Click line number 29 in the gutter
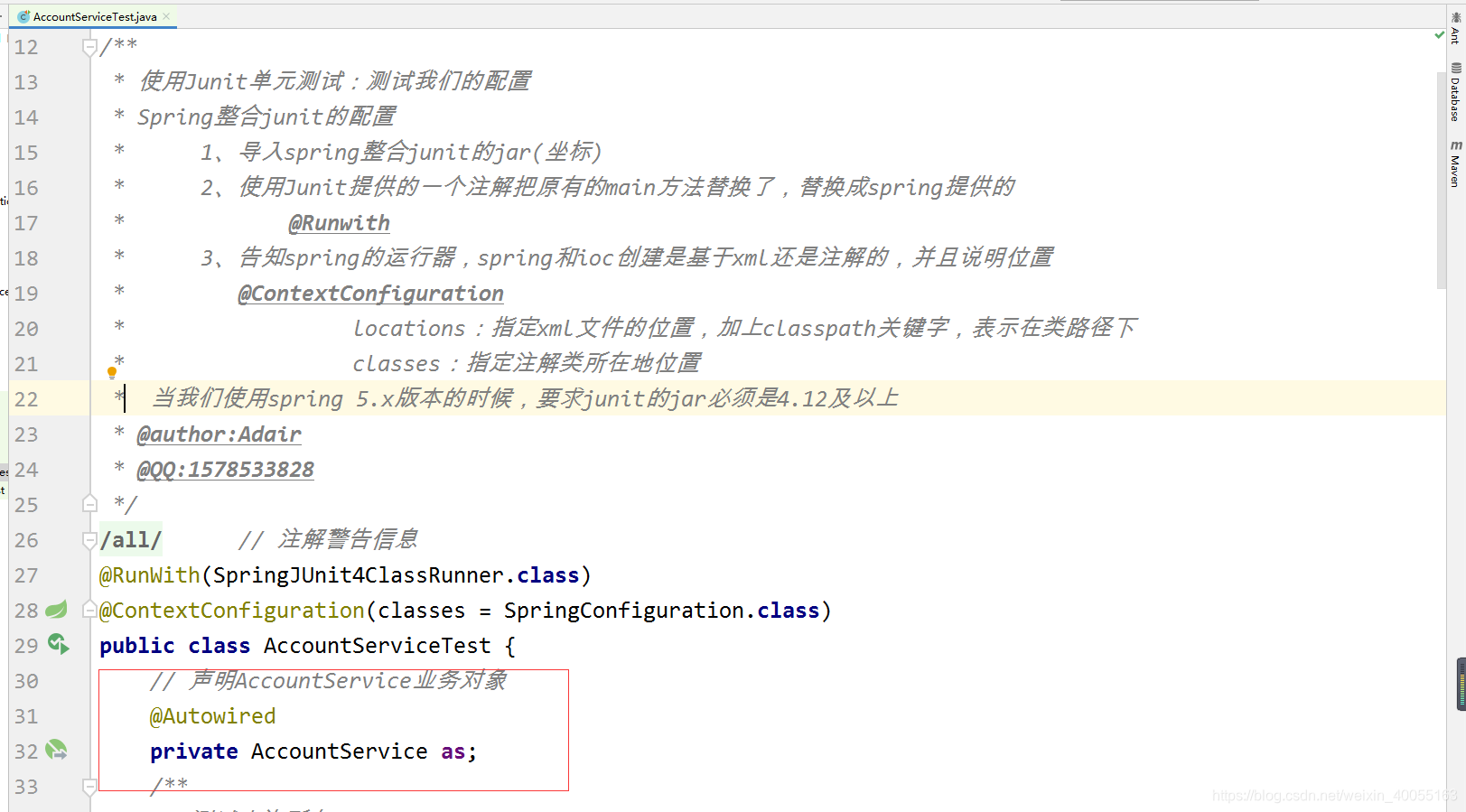Screen dimensions: 1466x812 [x=26, y=646]
